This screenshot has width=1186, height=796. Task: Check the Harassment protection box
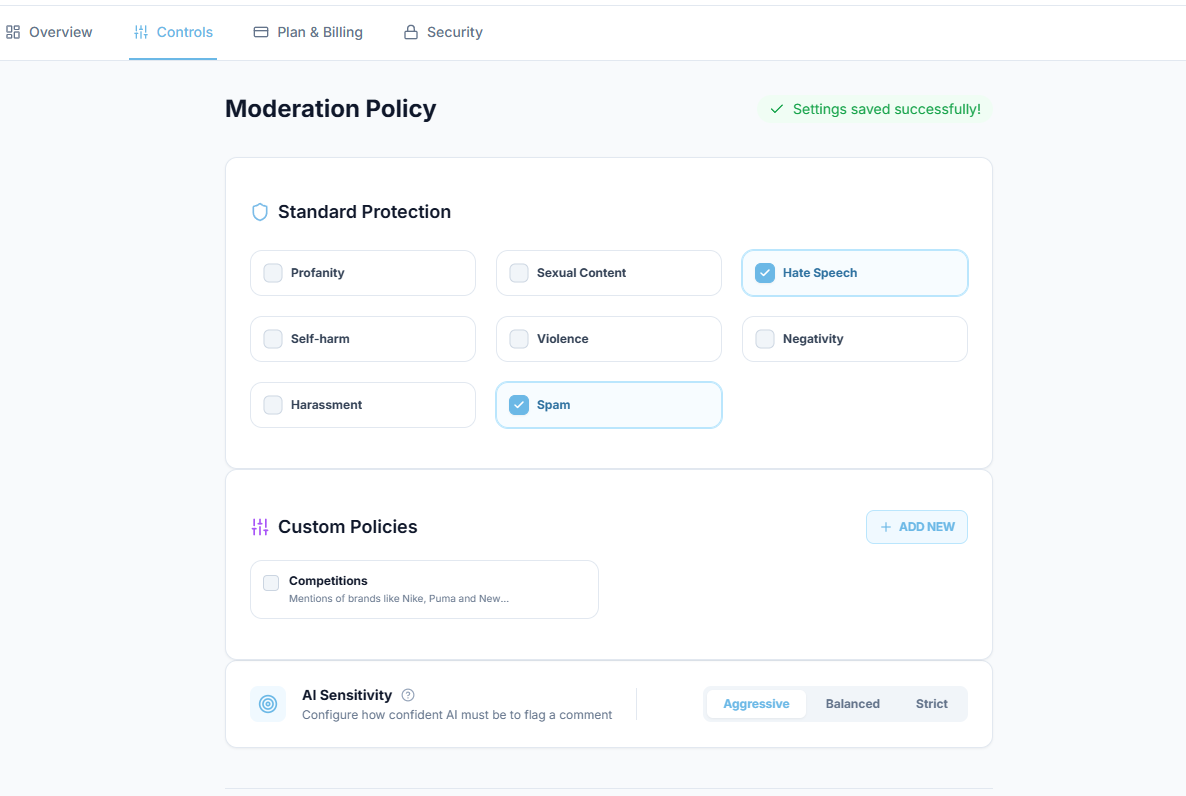[x=272, y=404]
